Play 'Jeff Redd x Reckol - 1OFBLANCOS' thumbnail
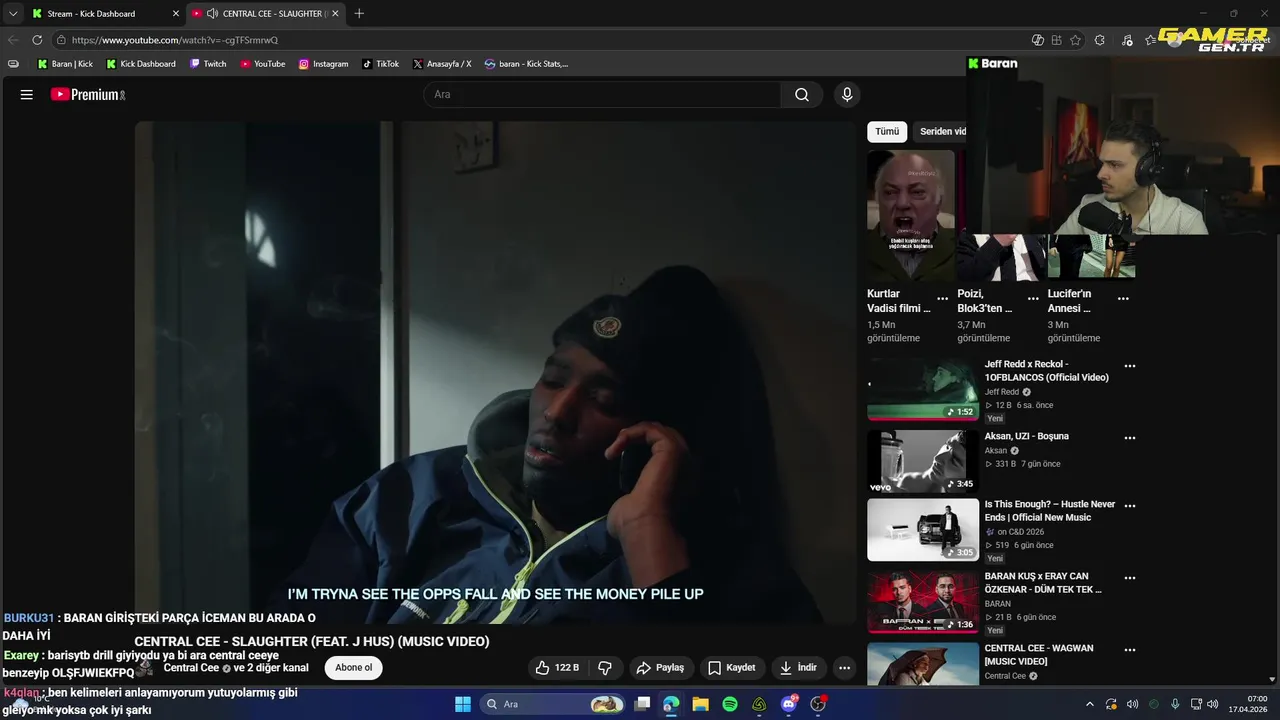The height and width of the screenshot is (720, 1280). coord(923,389)
